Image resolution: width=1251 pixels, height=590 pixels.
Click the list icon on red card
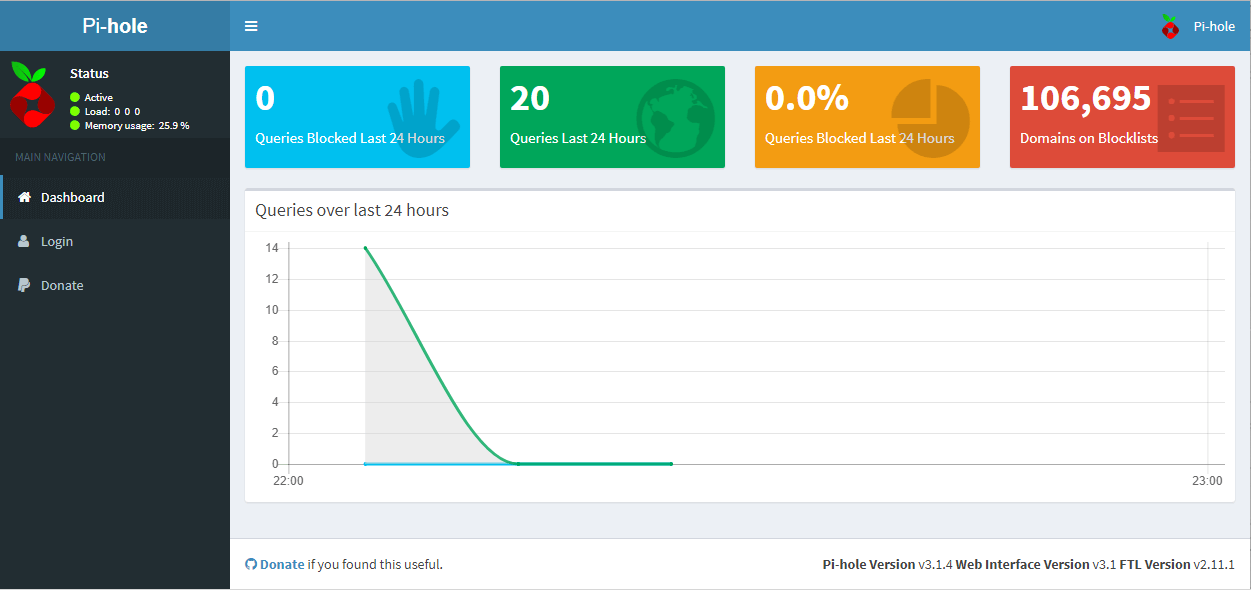point(1190,117)
